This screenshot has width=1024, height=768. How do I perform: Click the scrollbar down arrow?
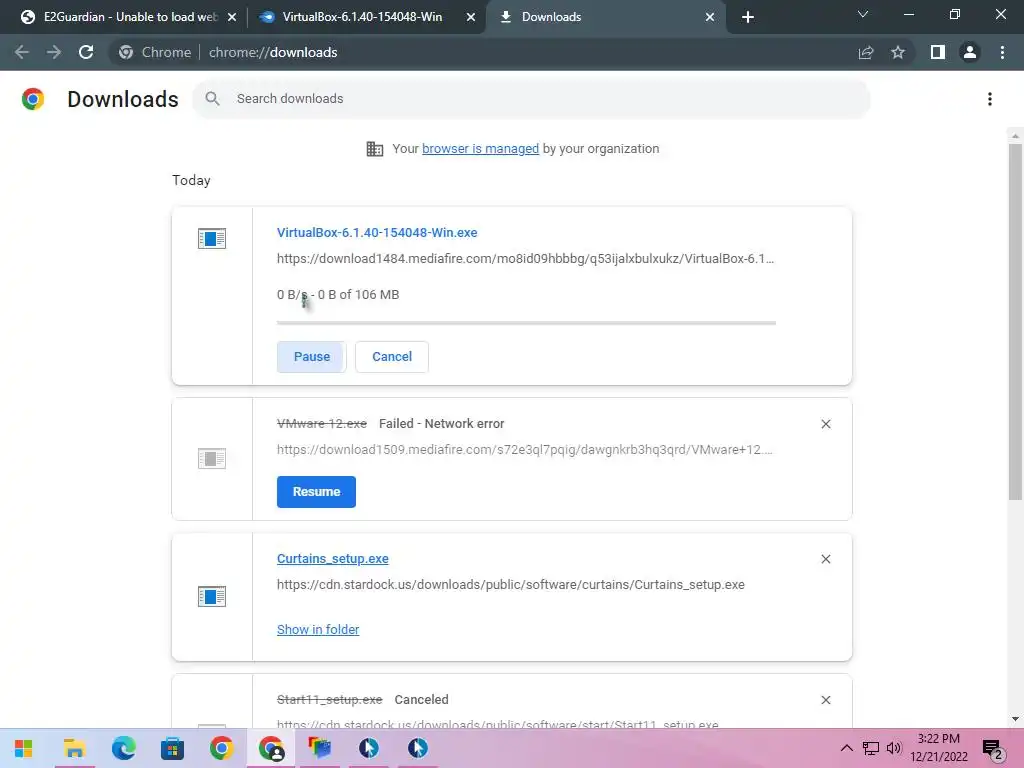click(1015, 719)
